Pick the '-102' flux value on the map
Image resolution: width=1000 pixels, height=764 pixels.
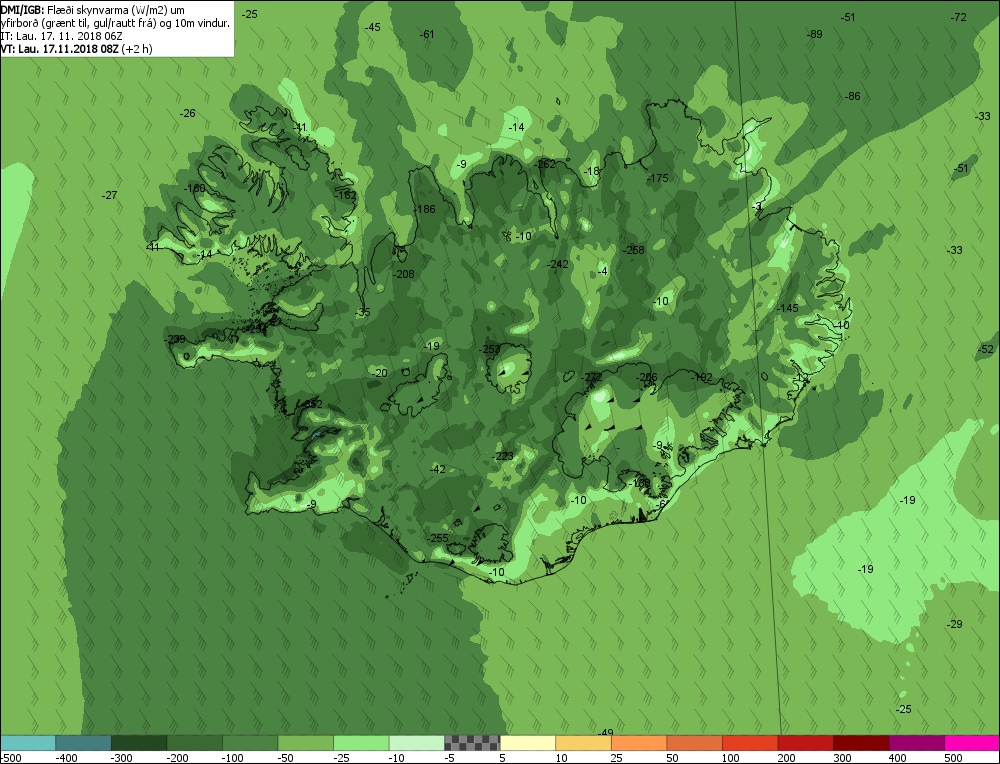702,377
